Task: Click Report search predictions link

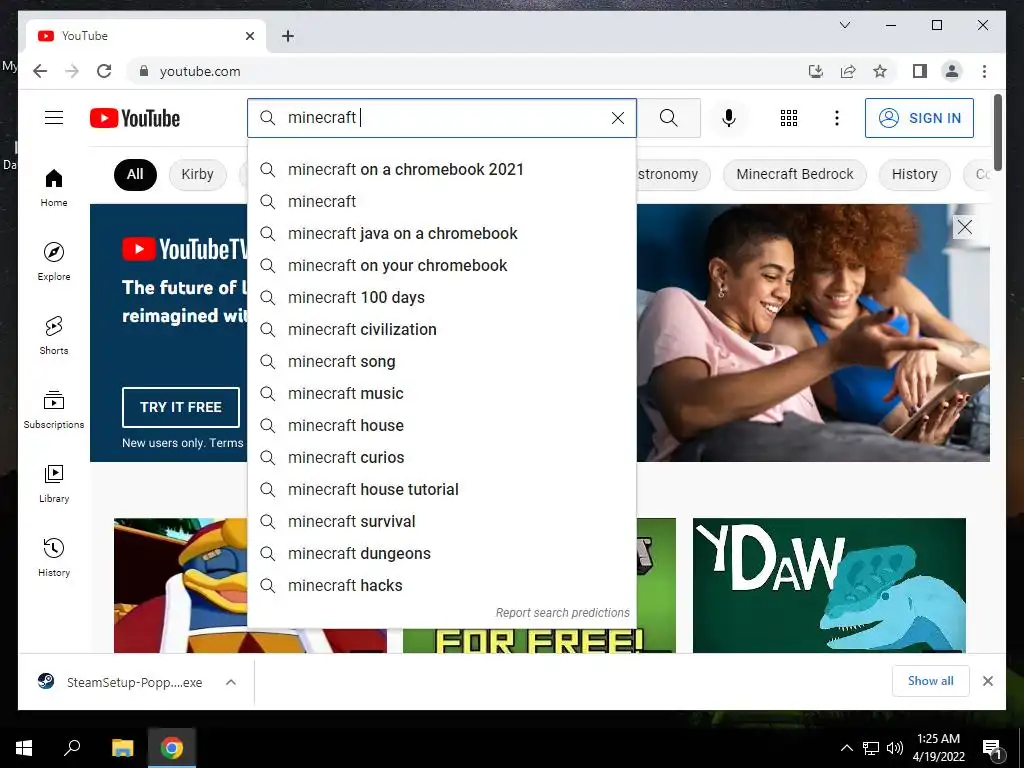Action: click(562, 613)
